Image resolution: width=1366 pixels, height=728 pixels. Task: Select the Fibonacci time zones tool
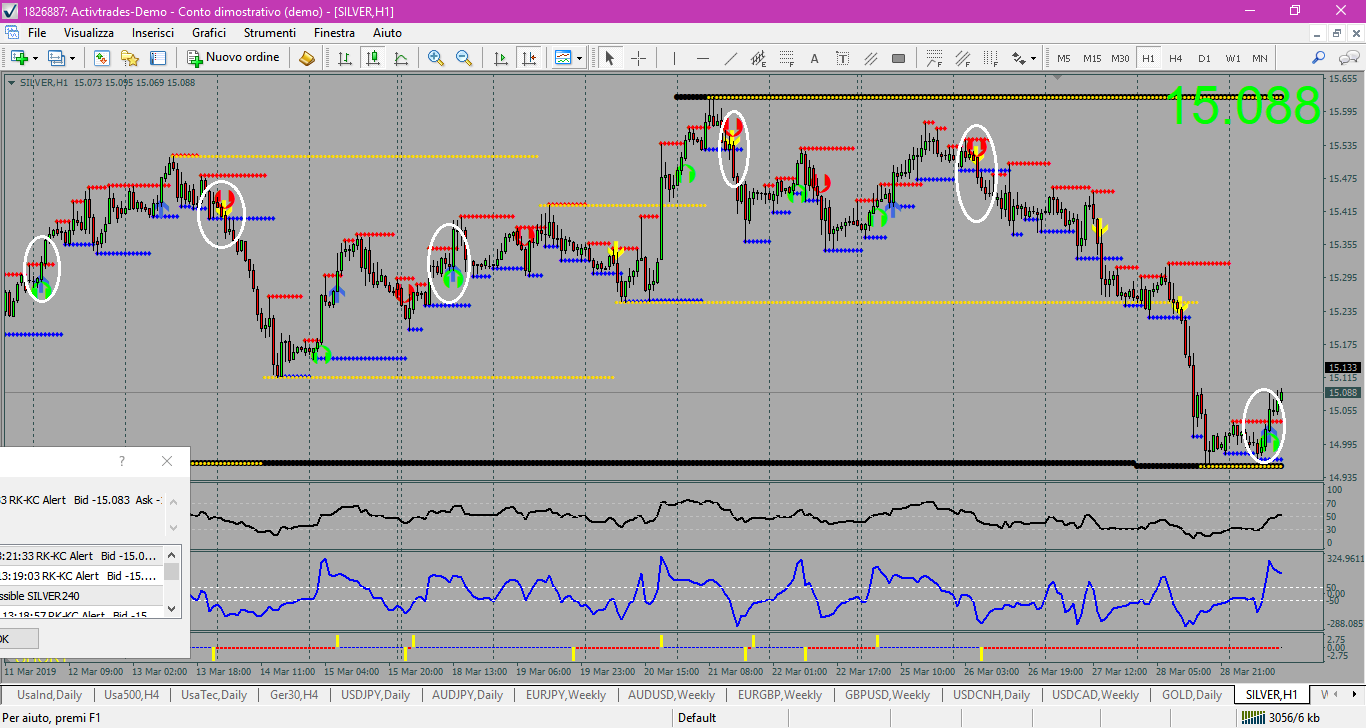coord(990,58)
